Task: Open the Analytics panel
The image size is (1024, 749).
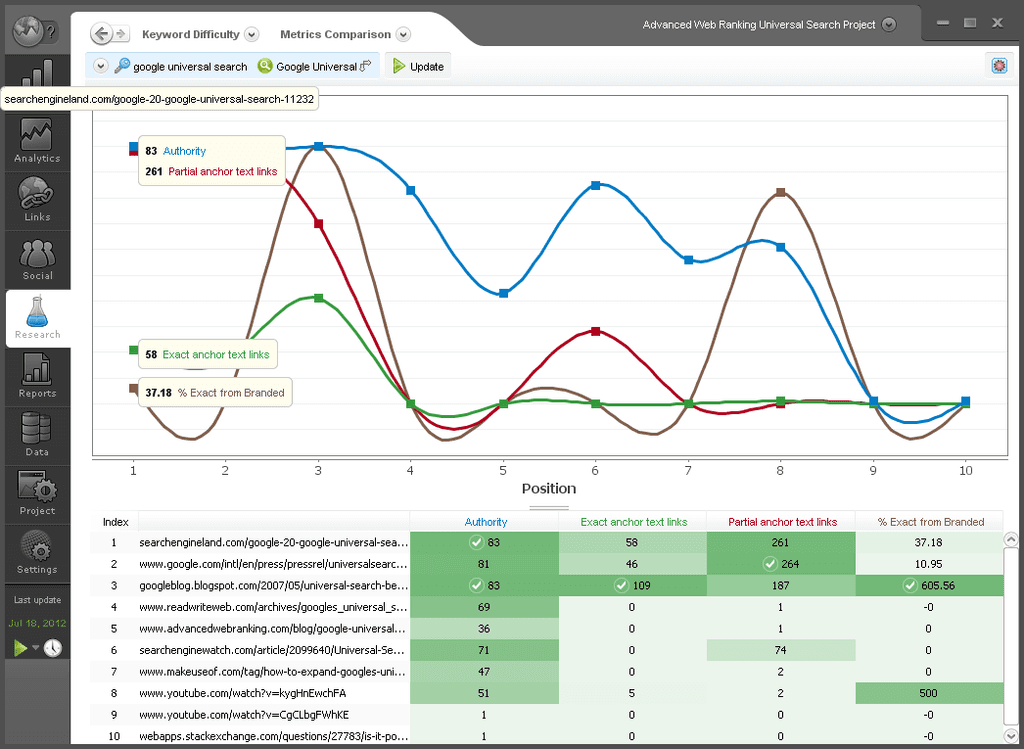Action: 37,140
